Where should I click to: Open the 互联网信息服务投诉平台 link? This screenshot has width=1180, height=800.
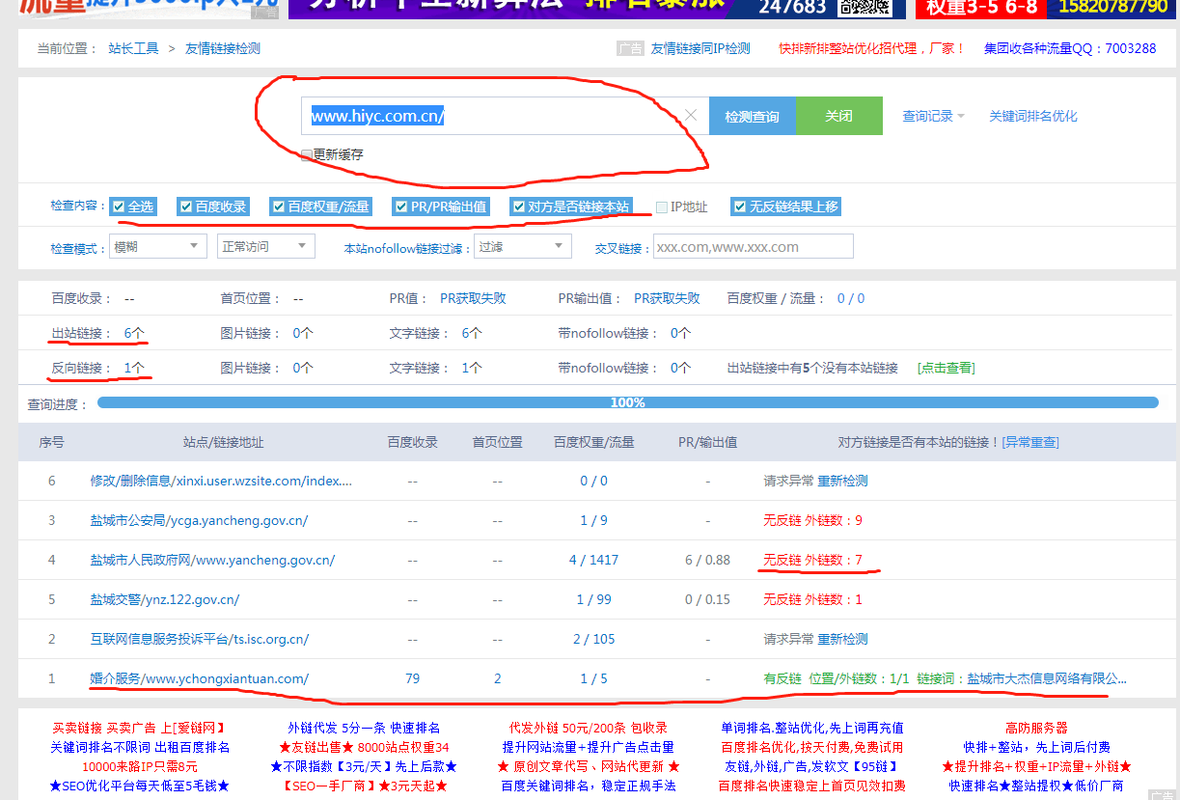coord(199,639)
